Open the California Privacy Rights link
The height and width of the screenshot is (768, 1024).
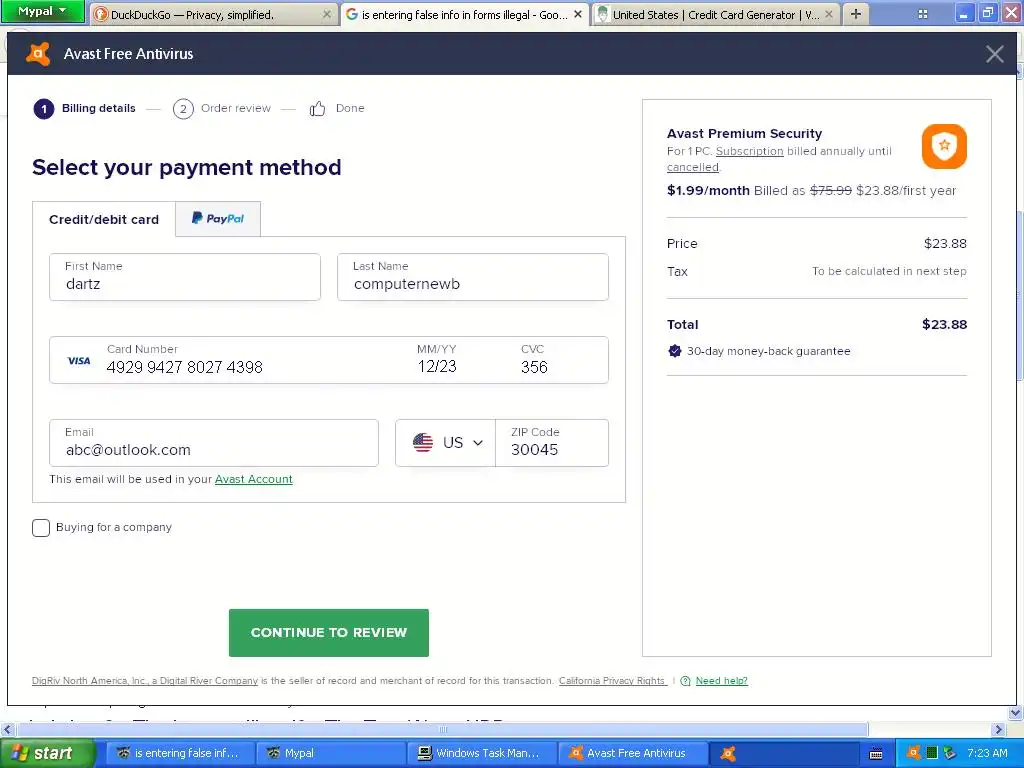[x=612, y=680]
